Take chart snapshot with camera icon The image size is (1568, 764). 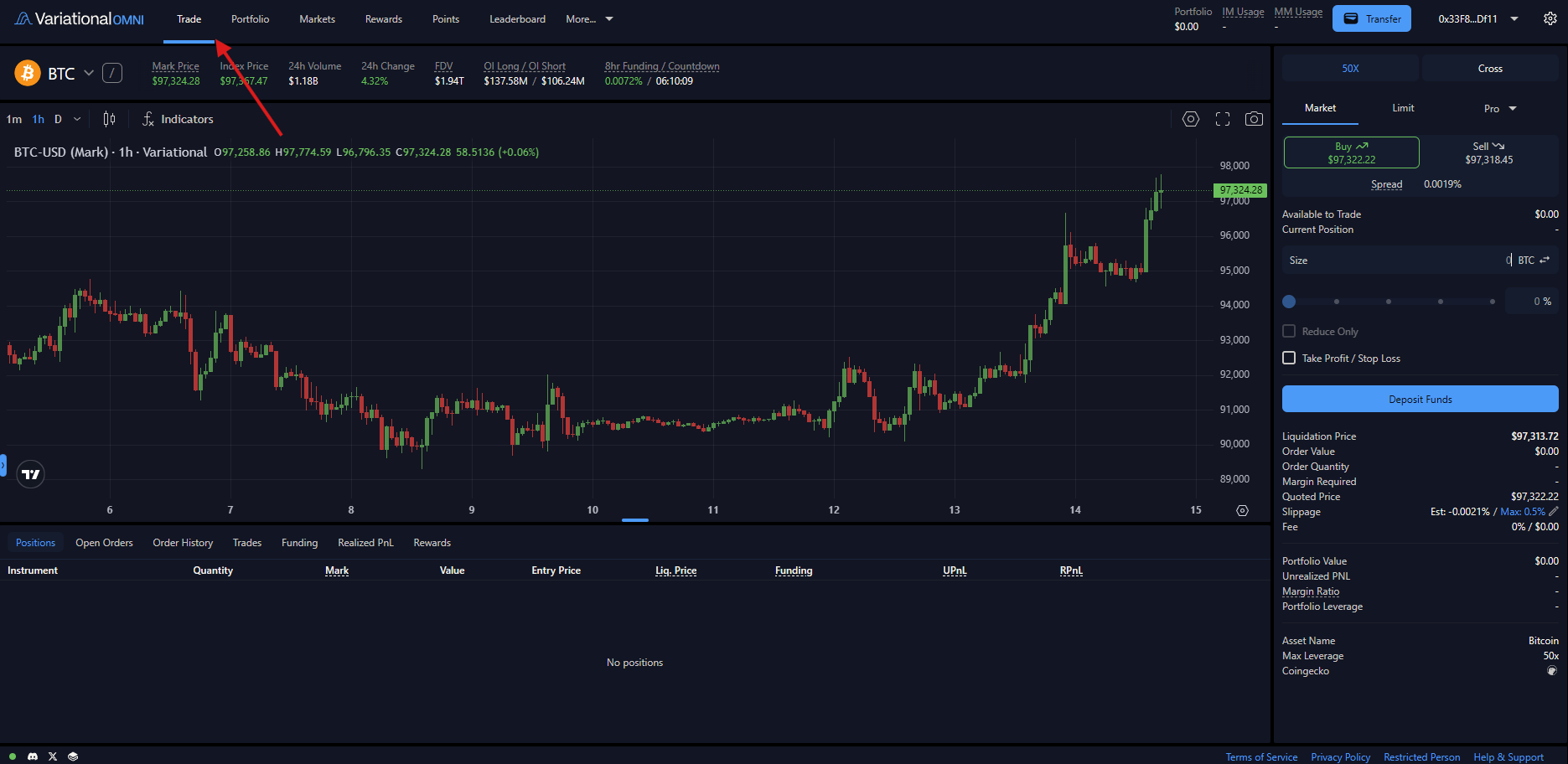click(1254, 119)
